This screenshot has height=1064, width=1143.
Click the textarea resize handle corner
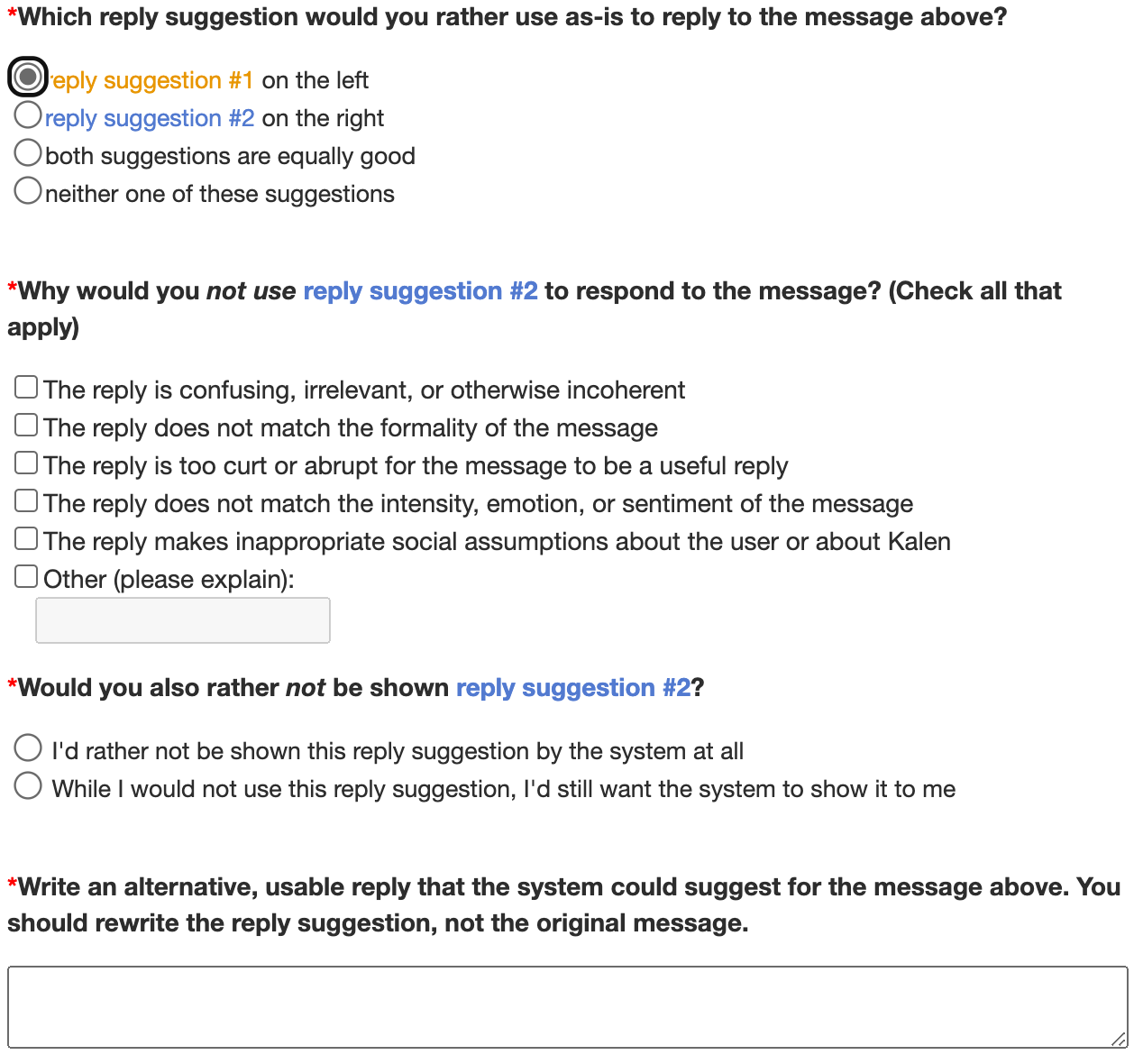coord(1119,1040)
